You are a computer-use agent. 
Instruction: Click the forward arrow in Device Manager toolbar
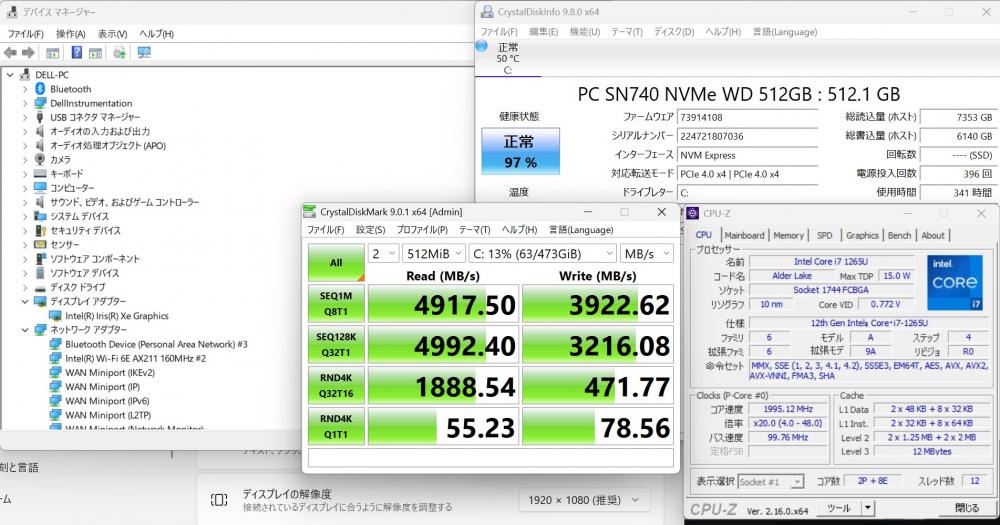(28, 53)
